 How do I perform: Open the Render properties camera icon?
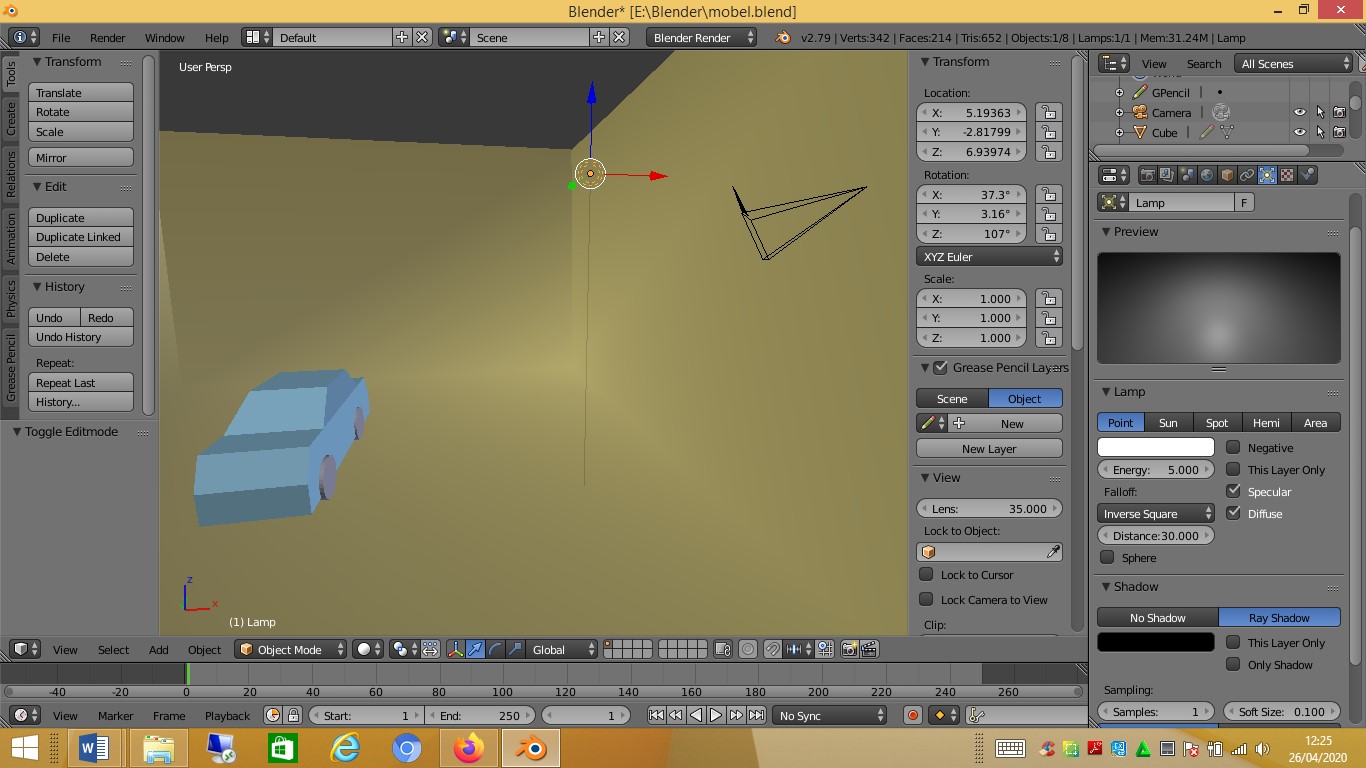1148,174
